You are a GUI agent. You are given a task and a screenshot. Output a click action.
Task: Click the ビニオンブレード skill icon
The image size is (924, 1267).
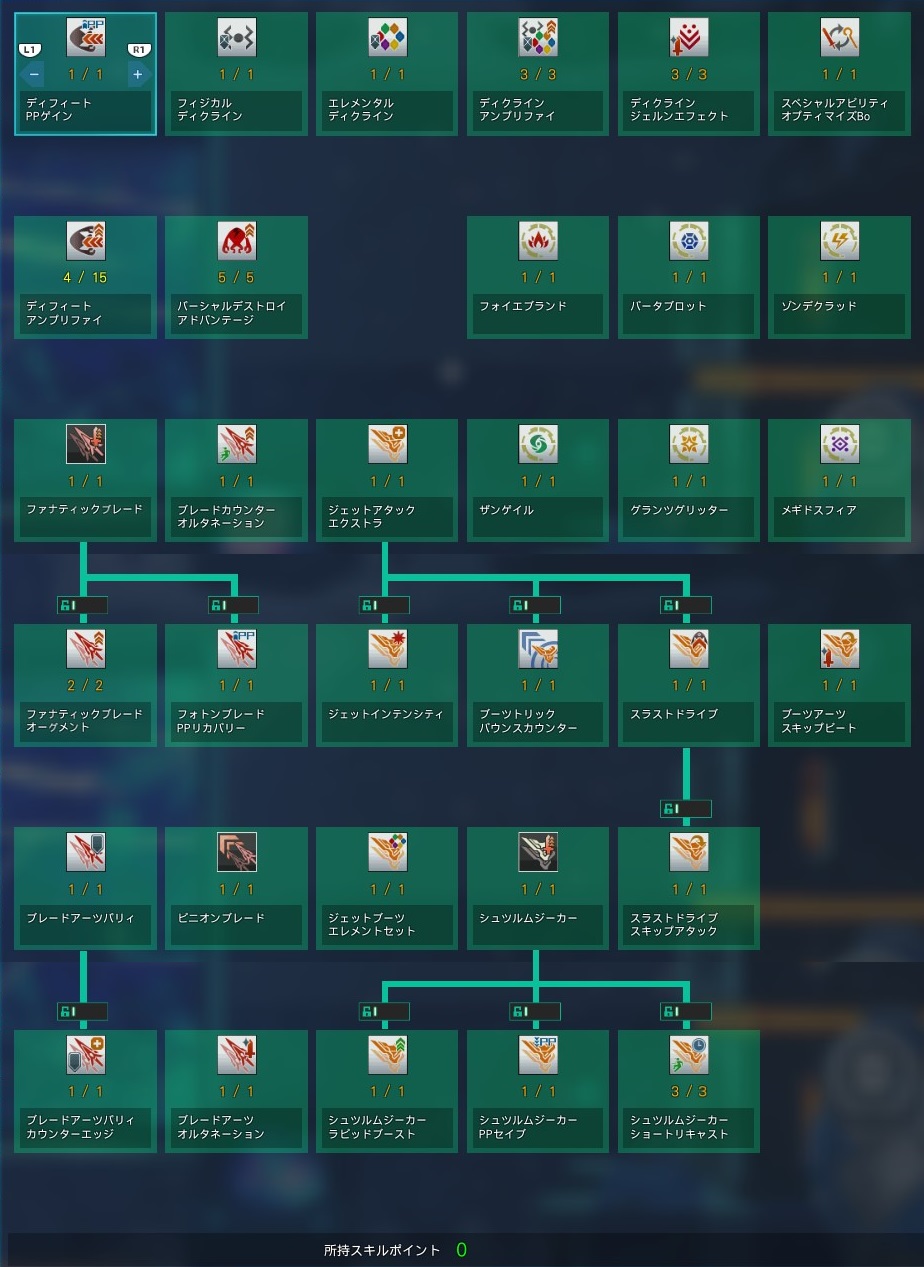(x=236, y=851)
